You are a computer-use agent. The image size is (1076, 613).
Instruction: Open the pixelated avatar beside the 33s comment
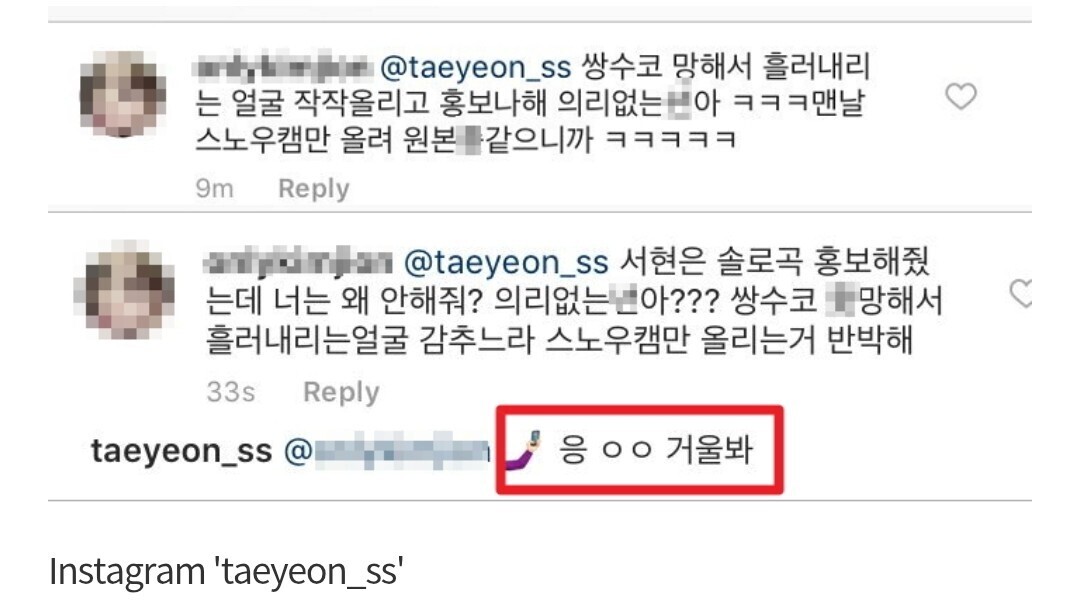click(124, 290)
